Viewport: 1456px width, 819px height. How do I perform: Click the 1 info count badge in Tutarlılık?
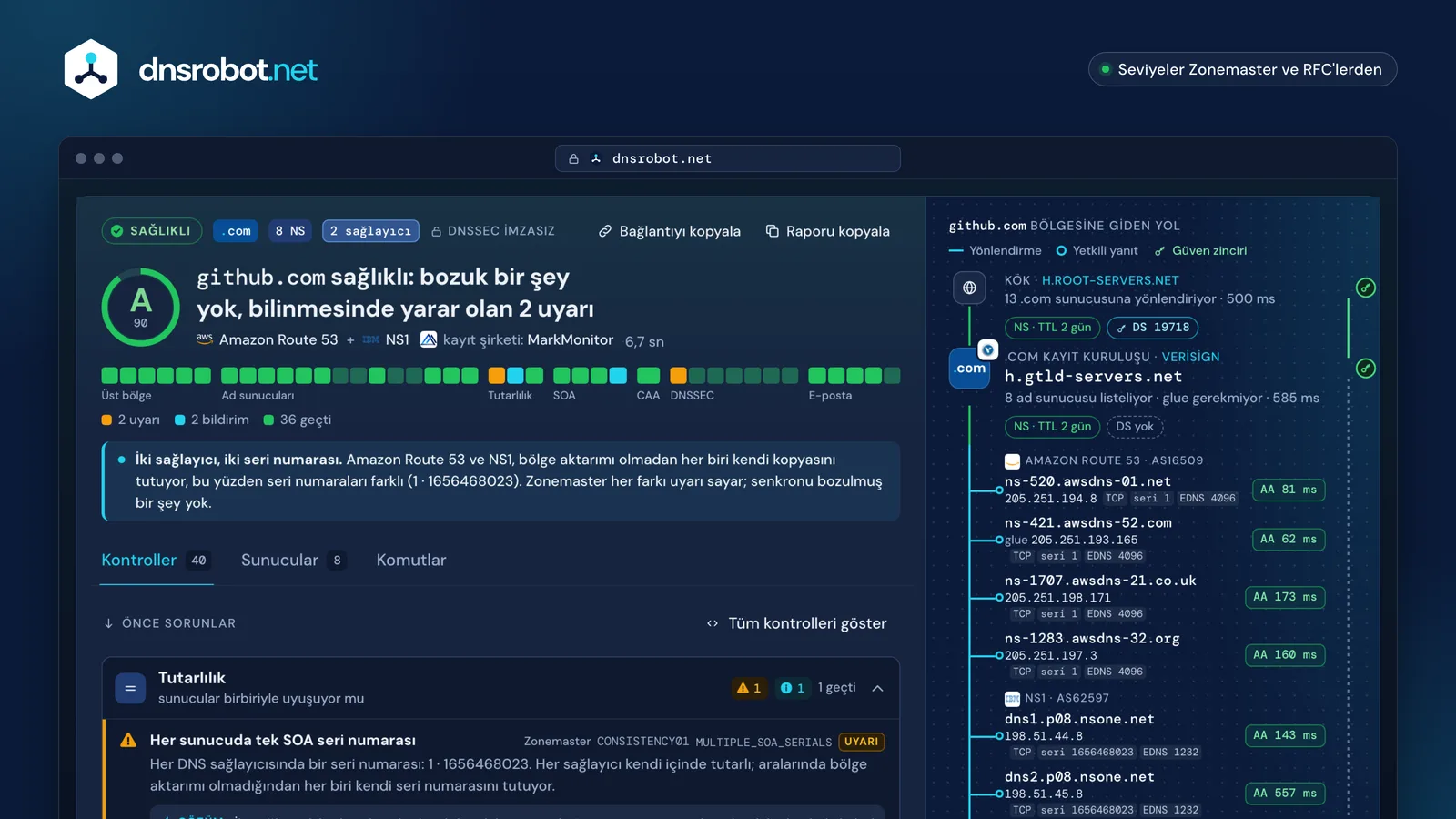(793, 689)
